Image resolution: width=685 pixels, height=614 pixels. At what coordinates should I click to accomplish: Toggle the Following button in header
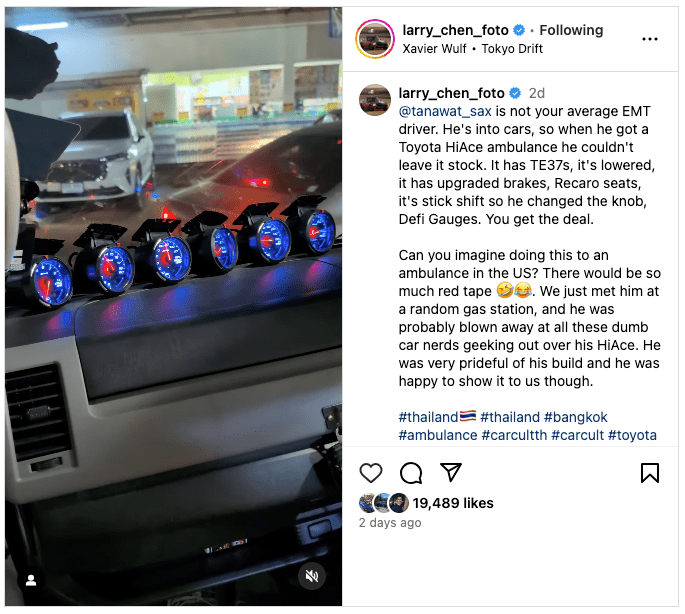(x=571, y=30)
